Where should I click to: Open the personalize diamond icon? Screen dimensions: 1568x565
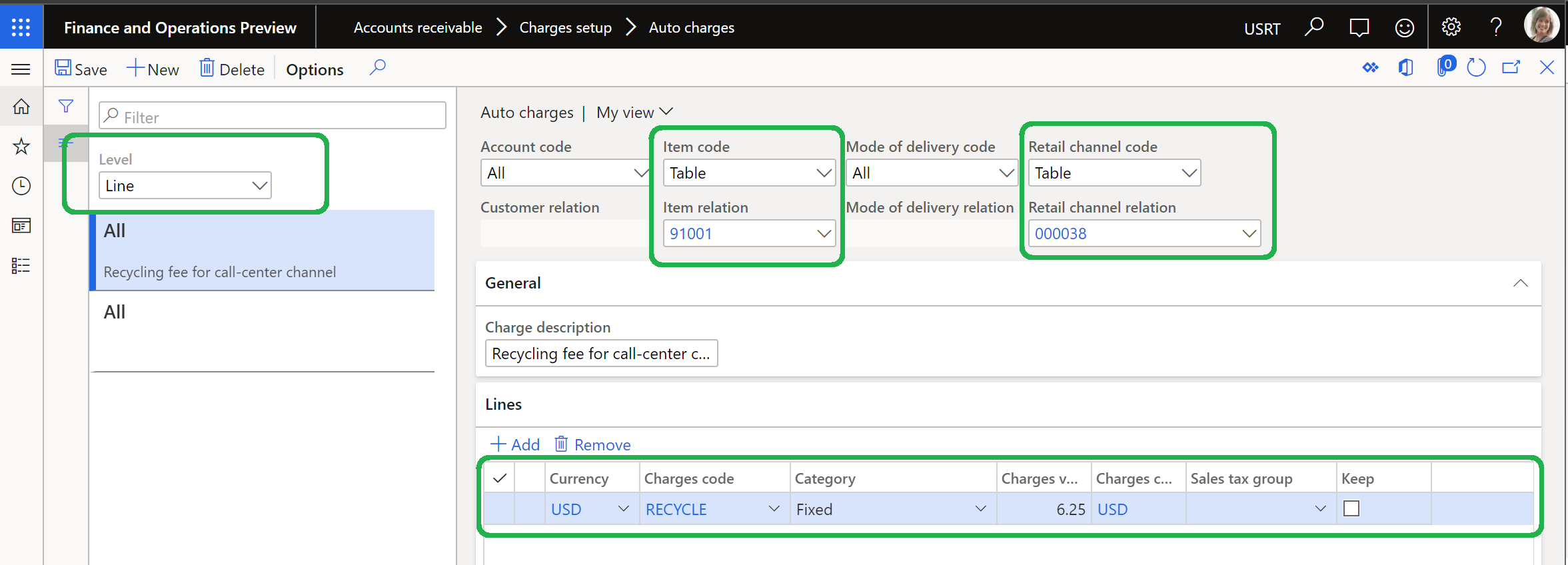(x=1370, y=68)
